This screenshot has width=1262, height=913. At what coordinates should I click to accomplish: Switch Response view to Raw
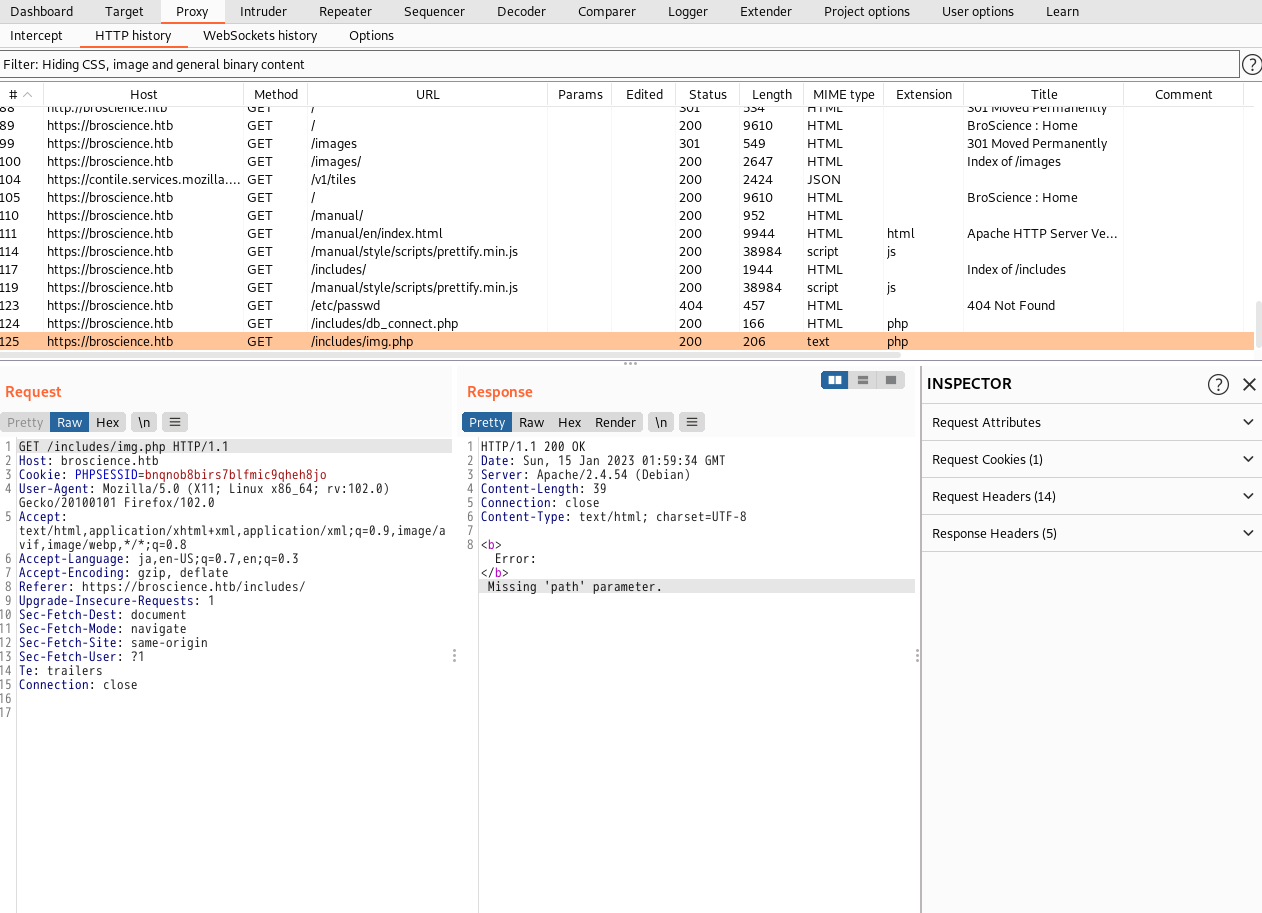tap(532, 422)
